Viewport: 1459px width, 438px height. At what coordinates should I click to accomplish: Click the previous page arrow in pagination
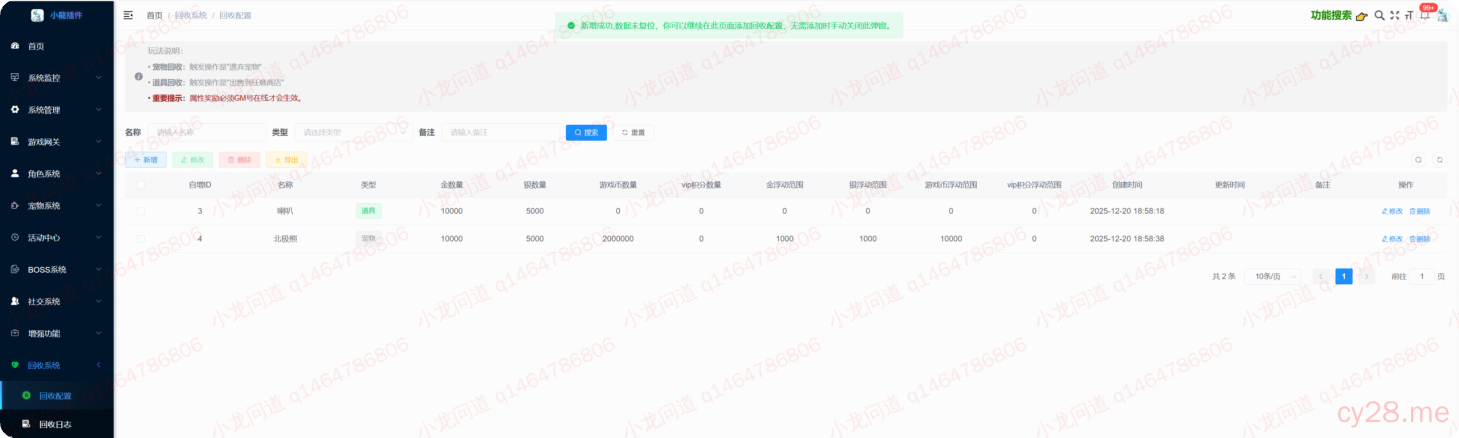tap(1322, 276)
